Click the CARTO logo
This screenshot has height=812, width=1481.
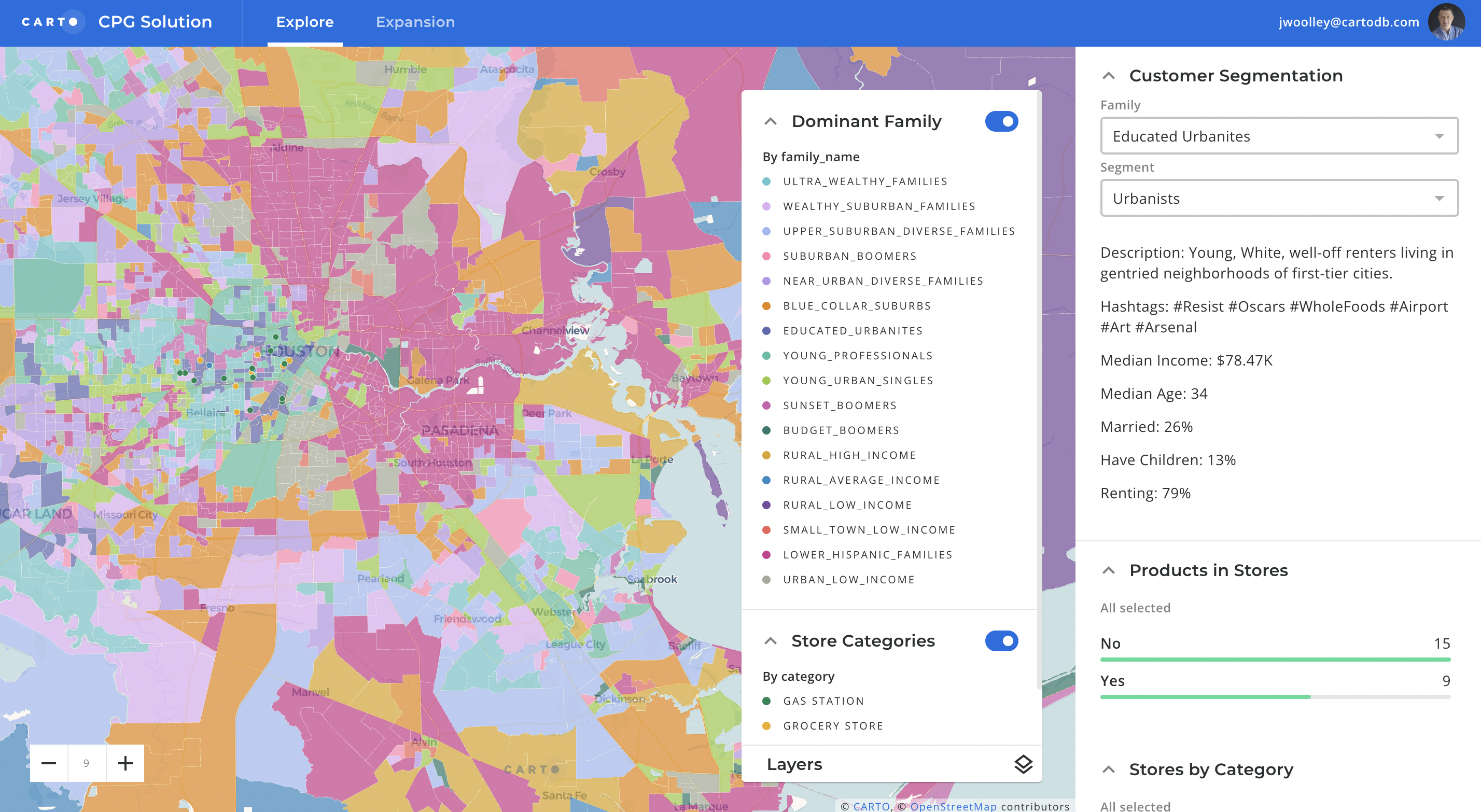click(53, 22)
